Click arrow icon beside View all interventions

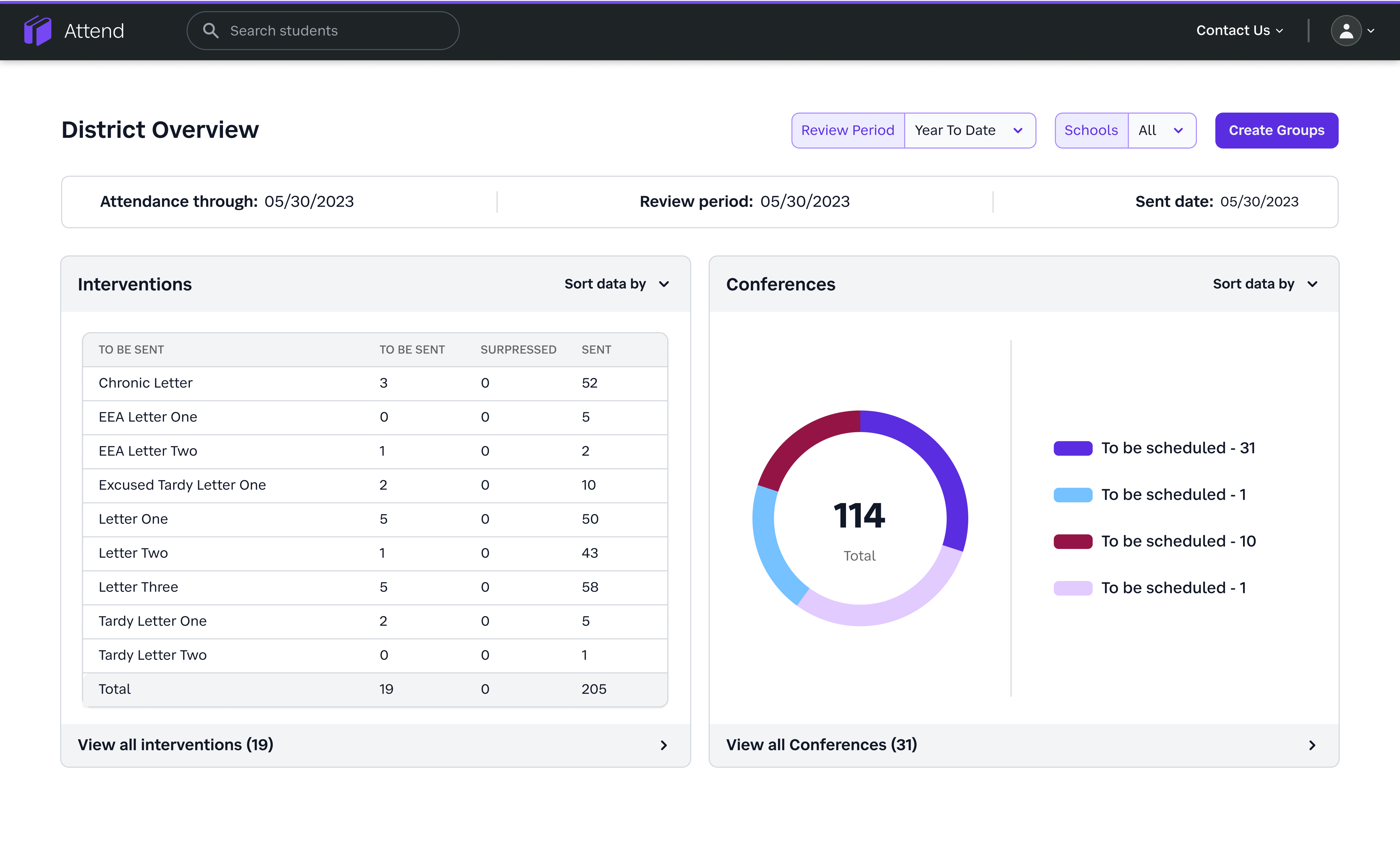click(664, 745)
